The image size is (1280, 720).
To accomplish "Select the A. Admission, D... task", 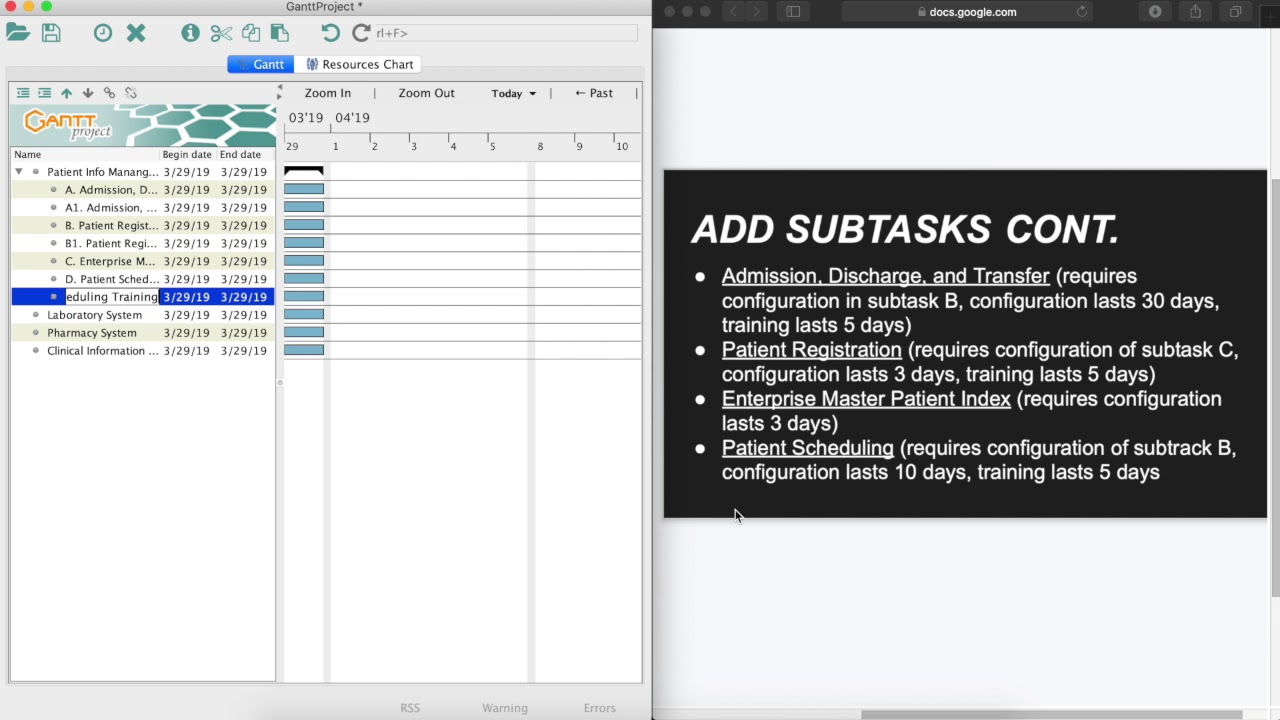I will point(142,190).
